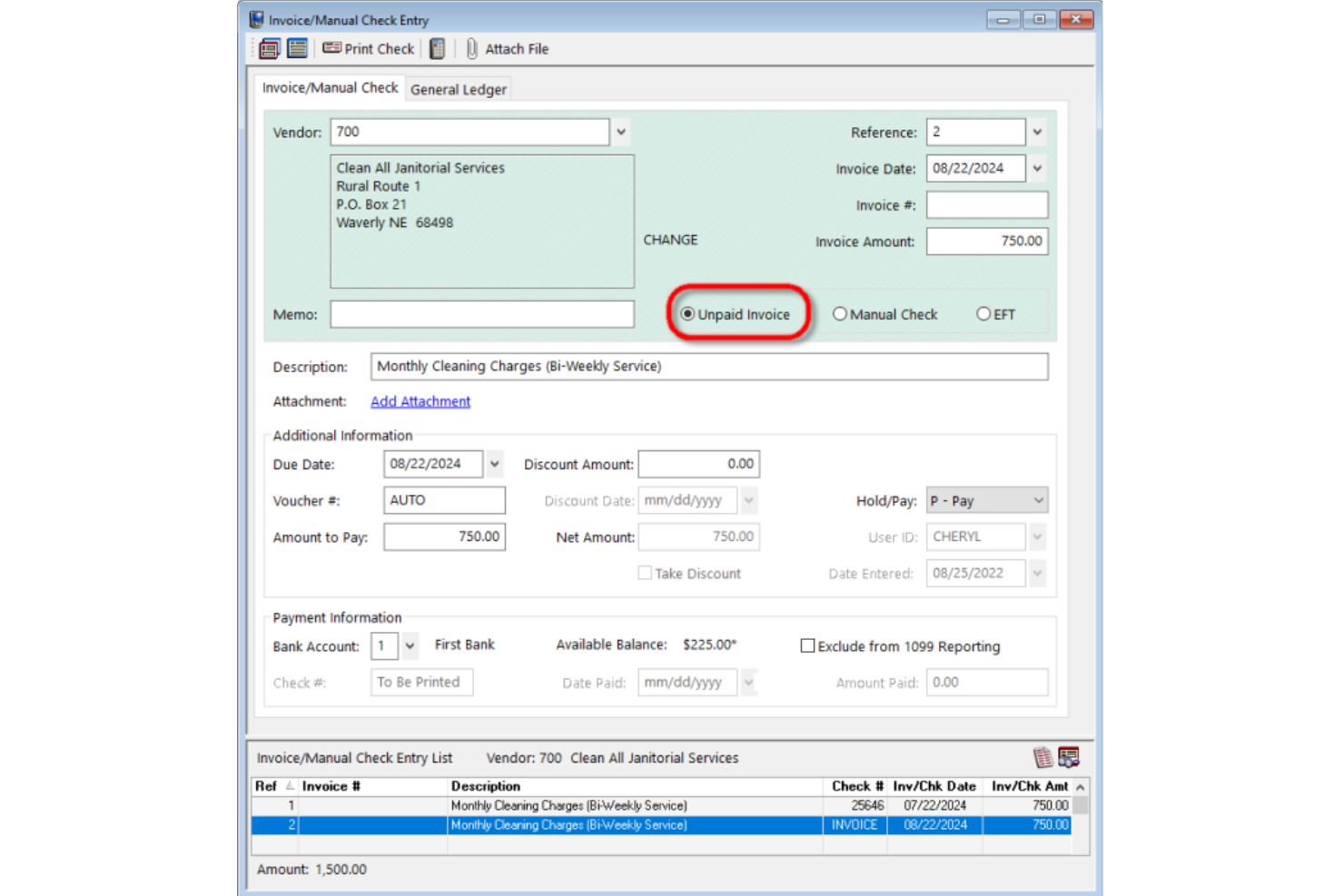1344x896 pixels.
Task: Open the Vendor dropdown
Action: 619,132
